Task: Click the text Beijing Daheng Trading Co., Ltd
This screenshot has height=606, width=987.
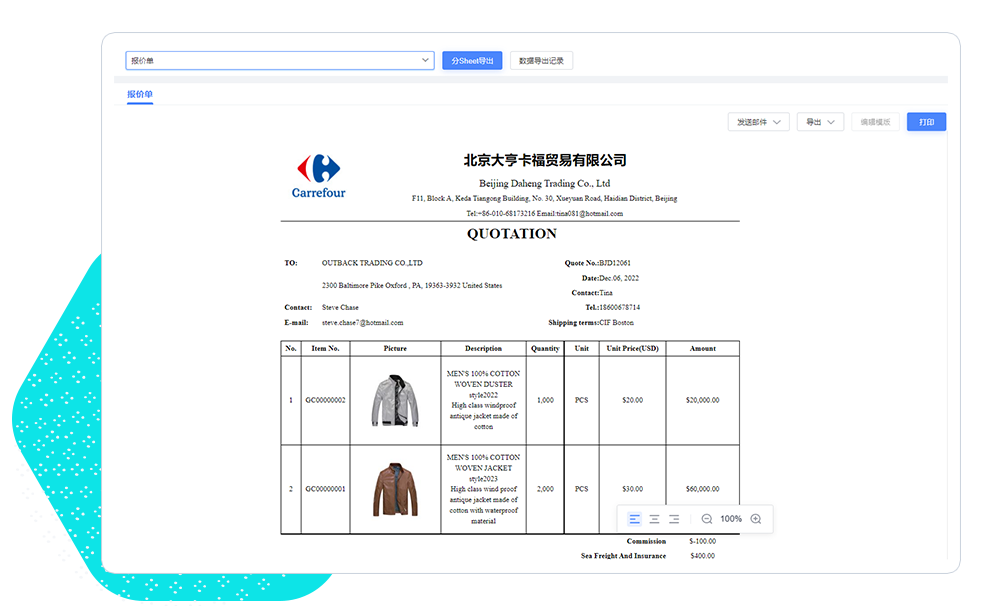Action: coord(544,184)
